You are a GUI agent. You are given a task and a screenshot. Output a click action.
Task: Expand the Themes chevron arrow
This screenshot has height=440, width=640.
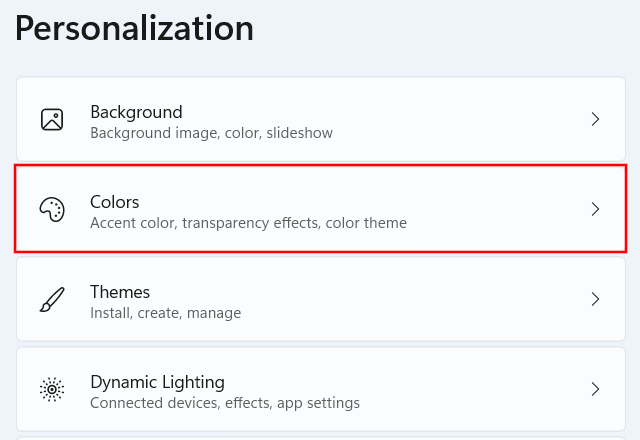[595, 299]
